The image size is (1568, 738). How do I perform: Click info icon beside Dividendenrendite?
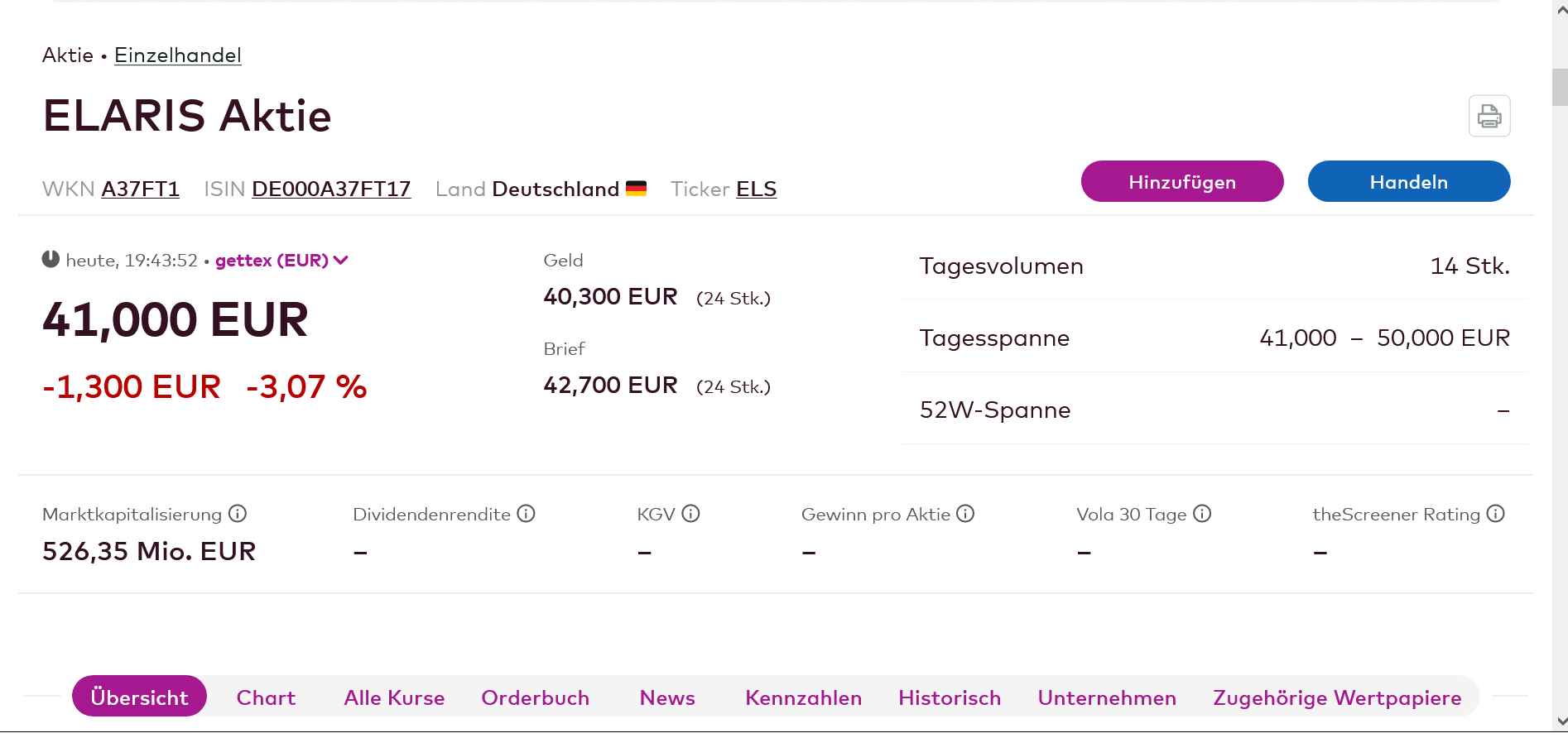(526, 514)
